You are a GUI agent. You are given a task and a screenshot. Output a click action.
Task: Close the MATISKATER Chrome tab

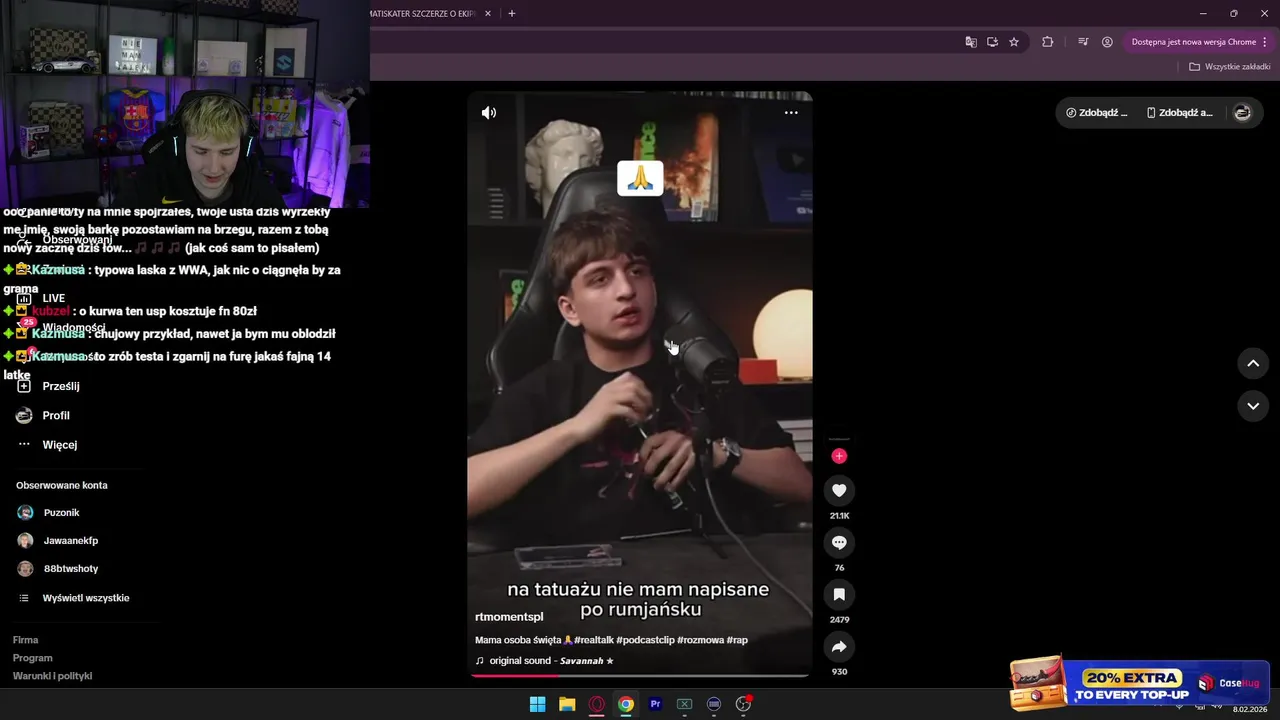click(x=488, y=14)
